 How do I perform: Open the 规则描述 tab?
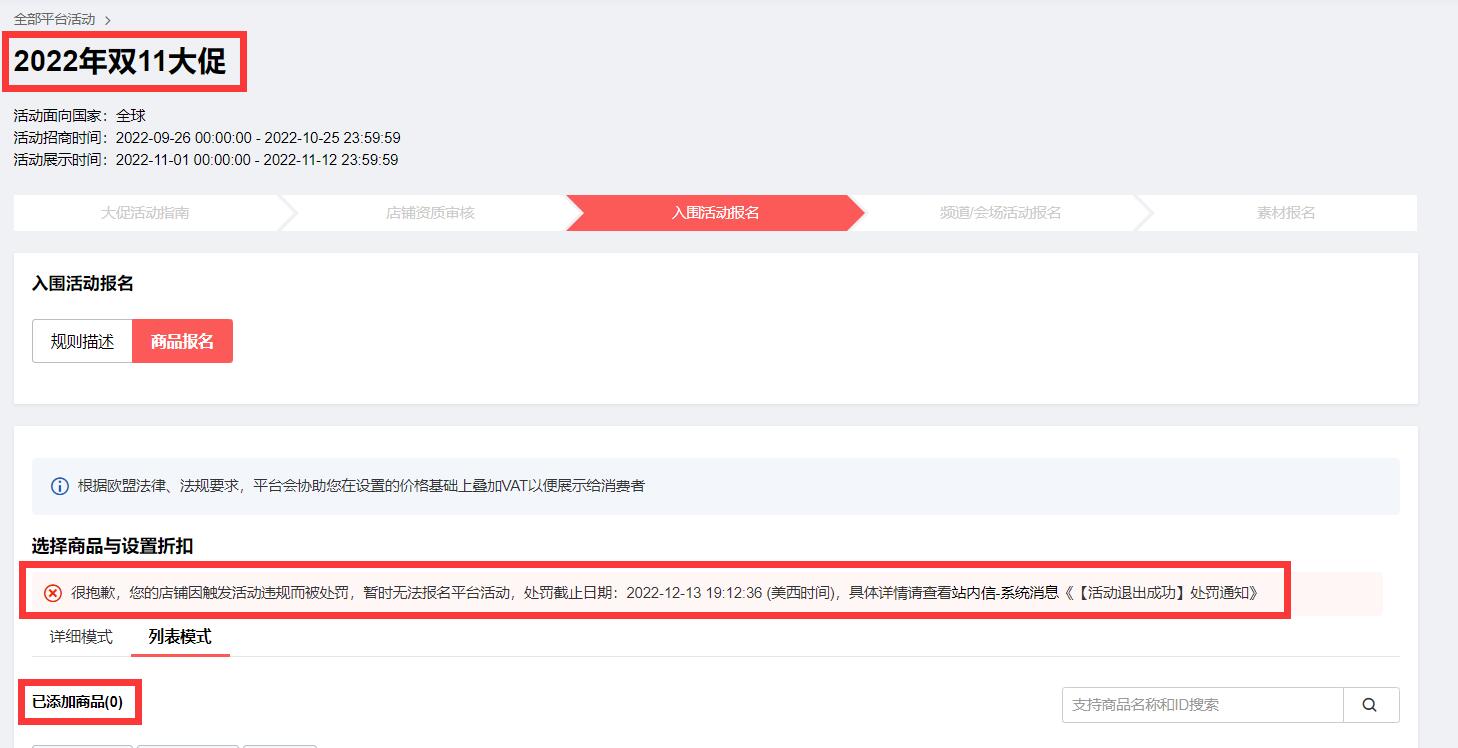(x=82, y=340)
